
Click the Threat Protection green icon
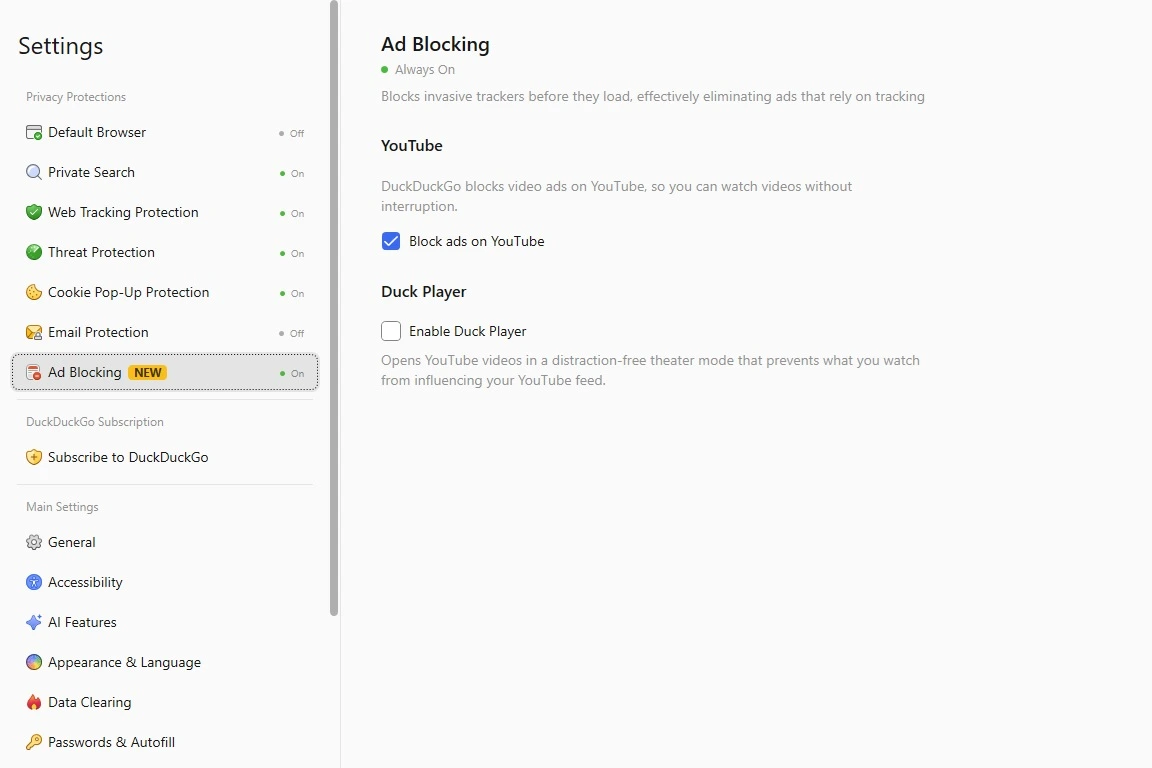[x=34, y=252]
